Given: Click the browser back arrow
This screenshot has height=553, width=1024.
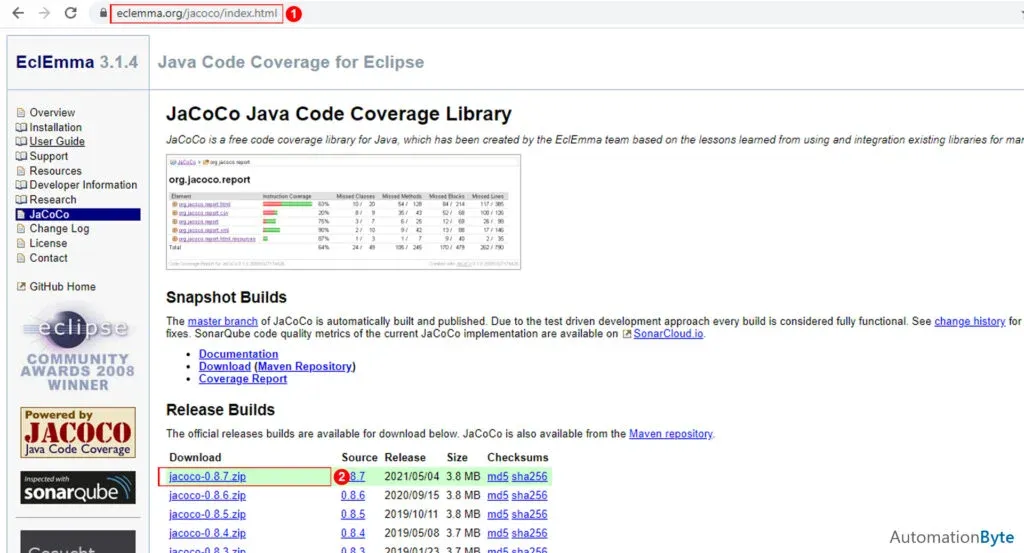Looking at the screenshot, I should [x=18, y=14].
